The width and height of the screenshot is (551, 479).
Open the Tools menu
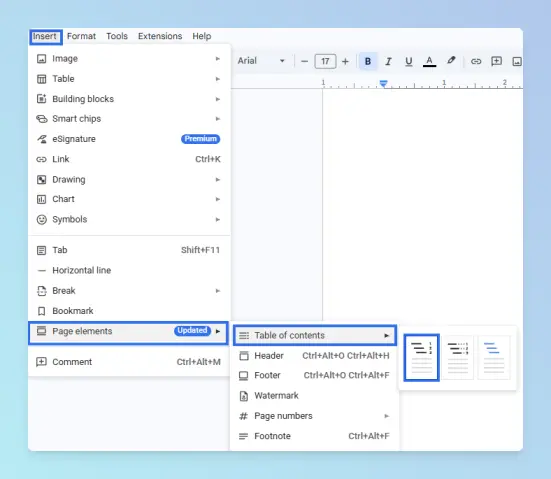(x=117, y=36)
